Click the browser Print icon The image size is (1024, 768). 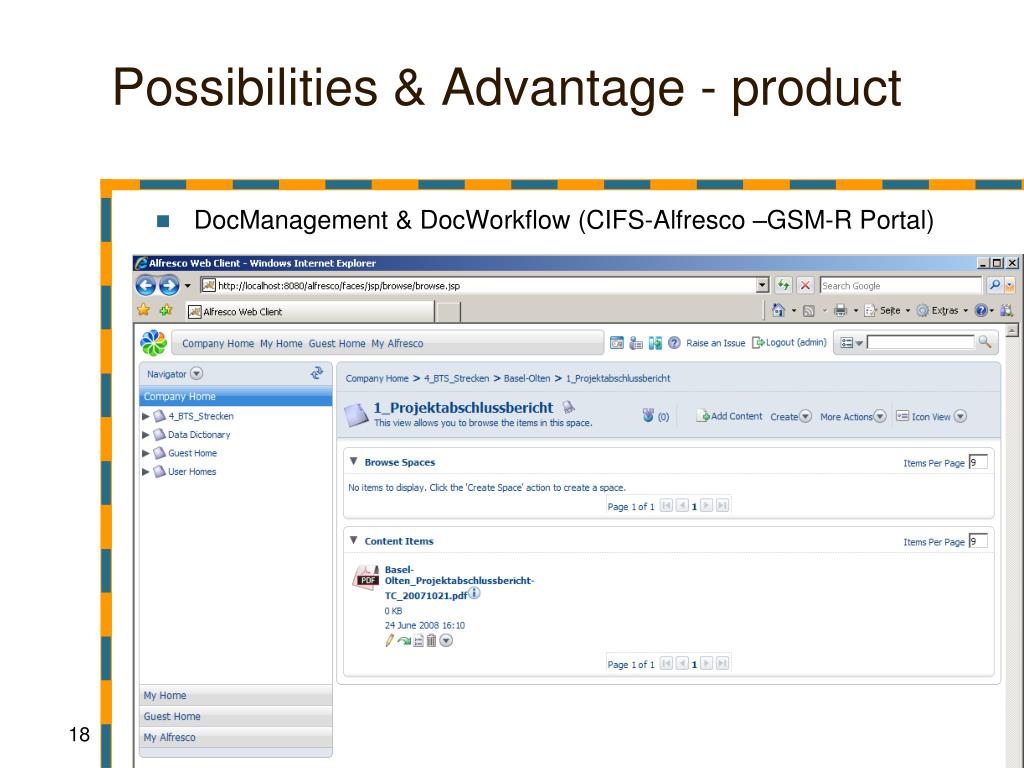[x=840, y=311]
